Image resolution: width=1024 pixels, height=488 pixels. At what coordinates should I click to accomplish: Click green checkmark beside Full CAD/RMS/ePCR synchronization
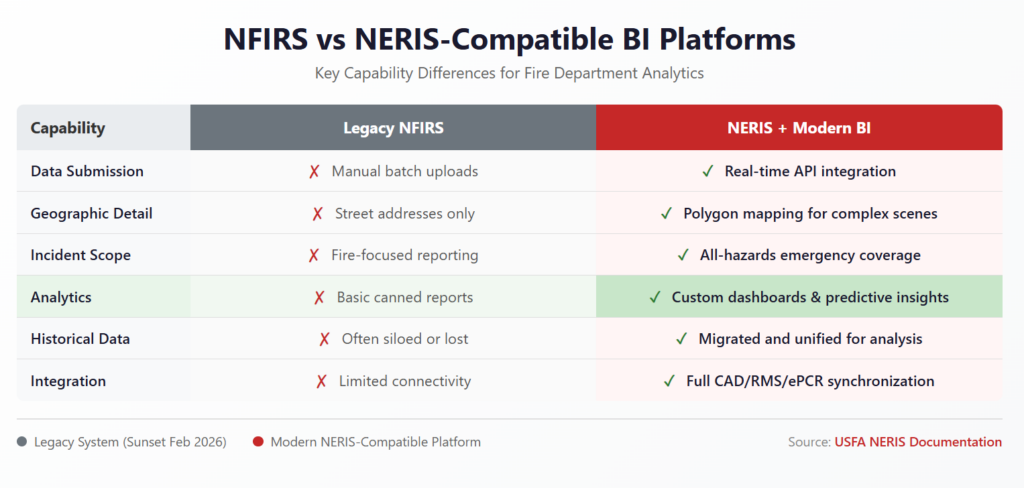(x=669, y=382)
